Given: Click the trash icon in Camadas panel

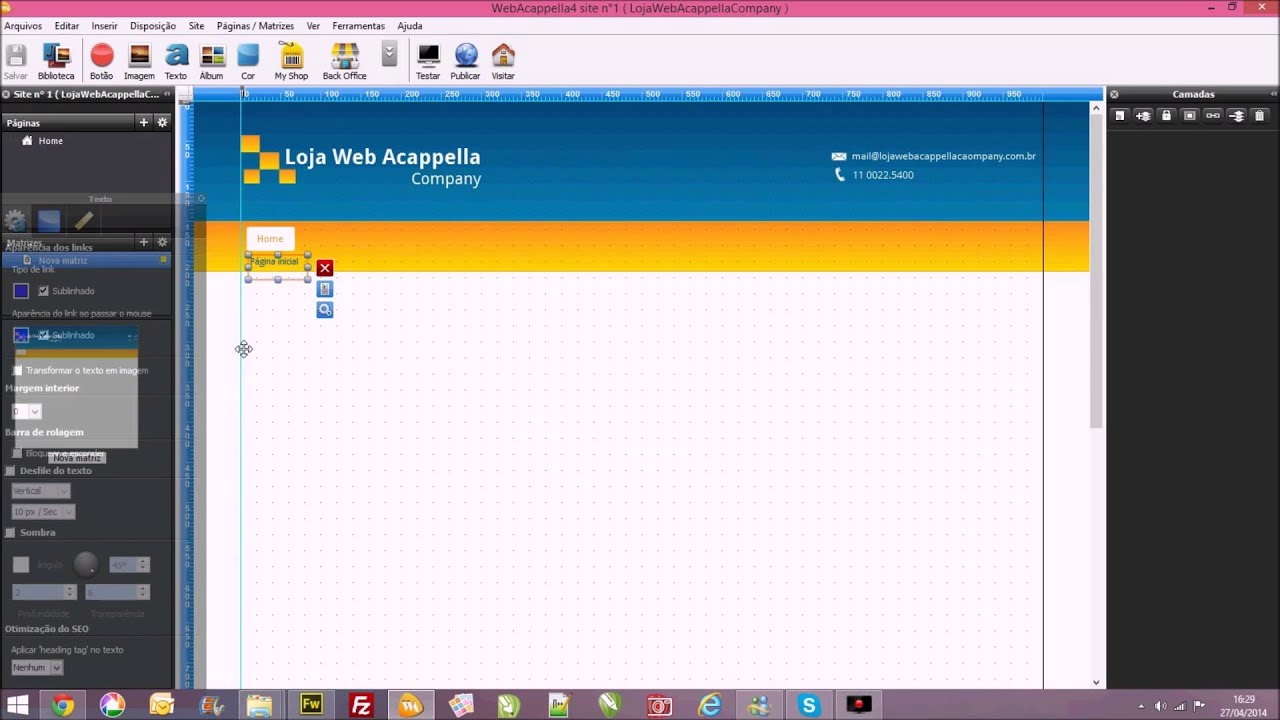Looking at the screenshot, I should tap(1259, 116).
